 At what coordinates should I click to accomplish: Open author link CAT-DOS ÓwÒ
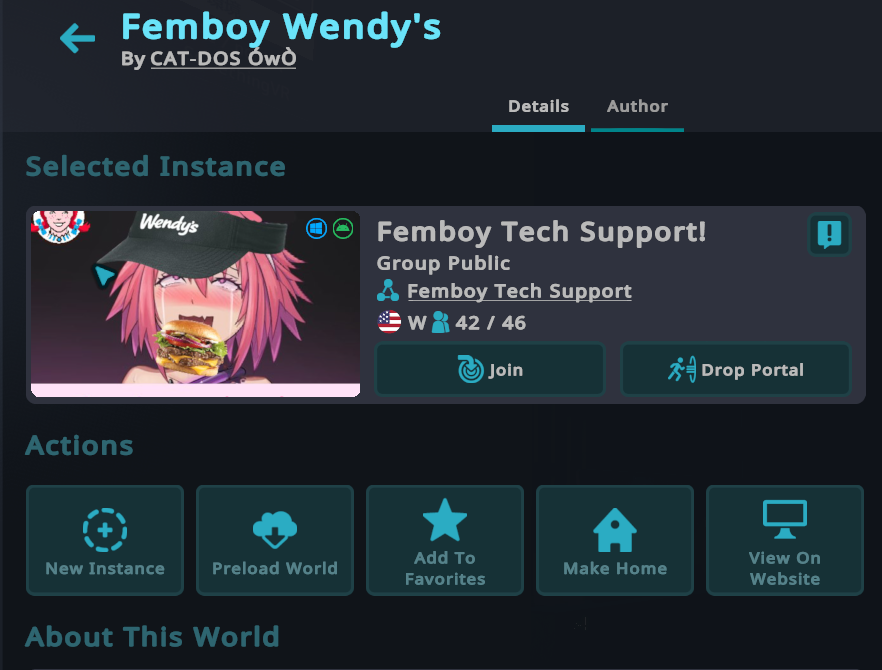(x=223, y=59)
